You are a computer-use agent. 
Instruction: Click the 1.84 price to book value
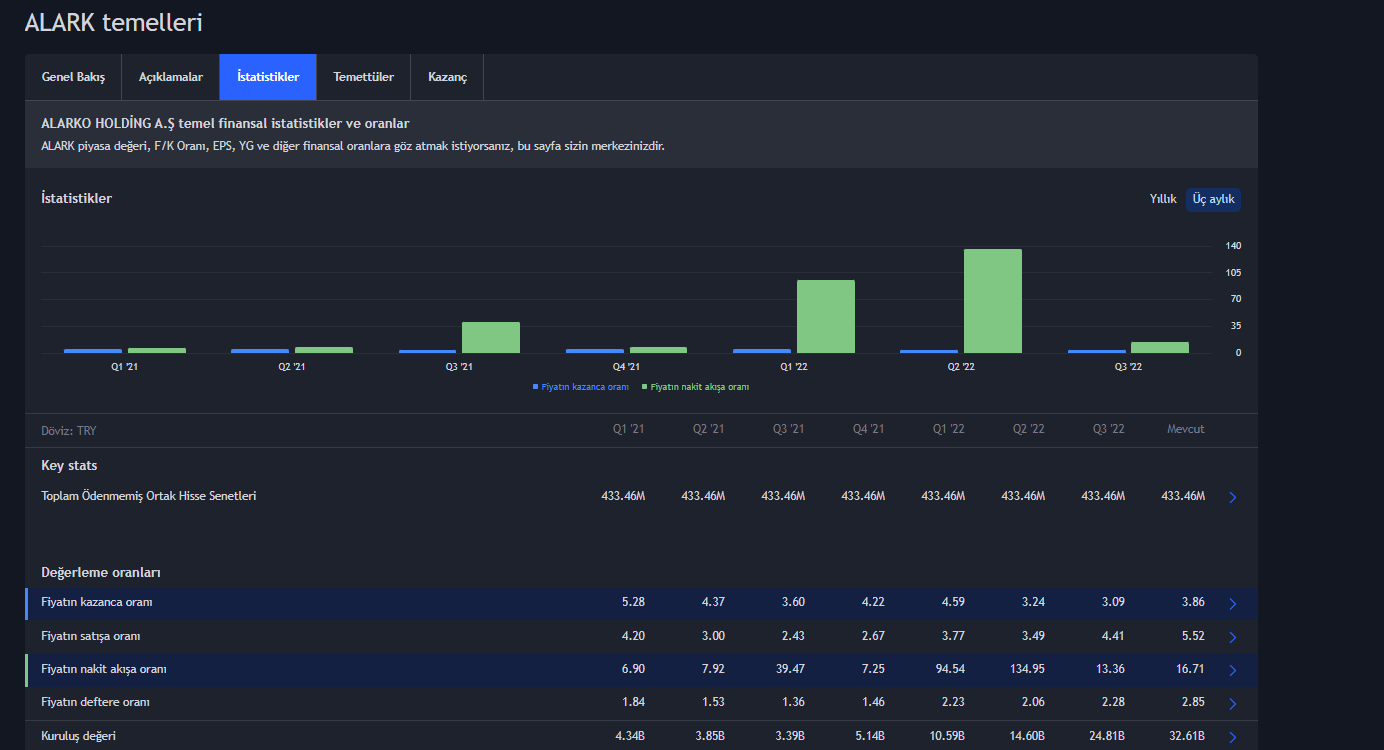point(633,702)
